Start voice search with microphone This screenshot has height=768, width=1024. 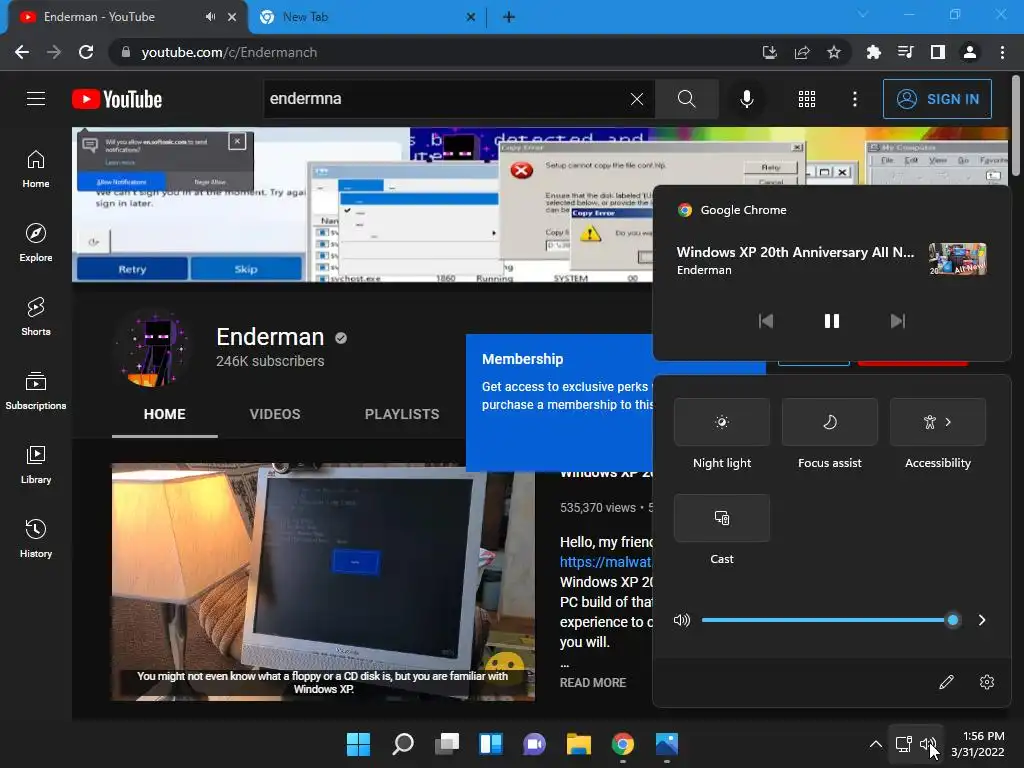coord(746,99)
